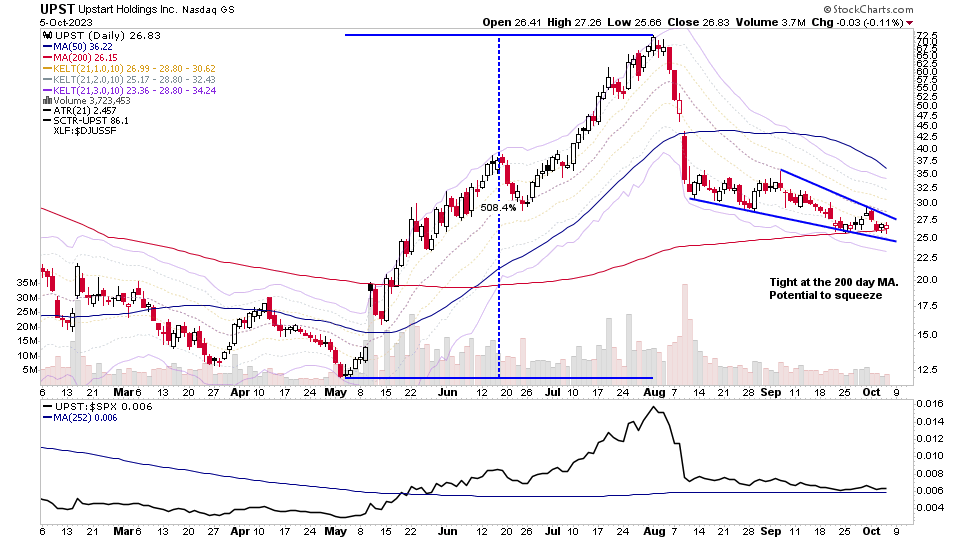Click the UPST:$SPX 0.006 ratio label

point(97,407)
